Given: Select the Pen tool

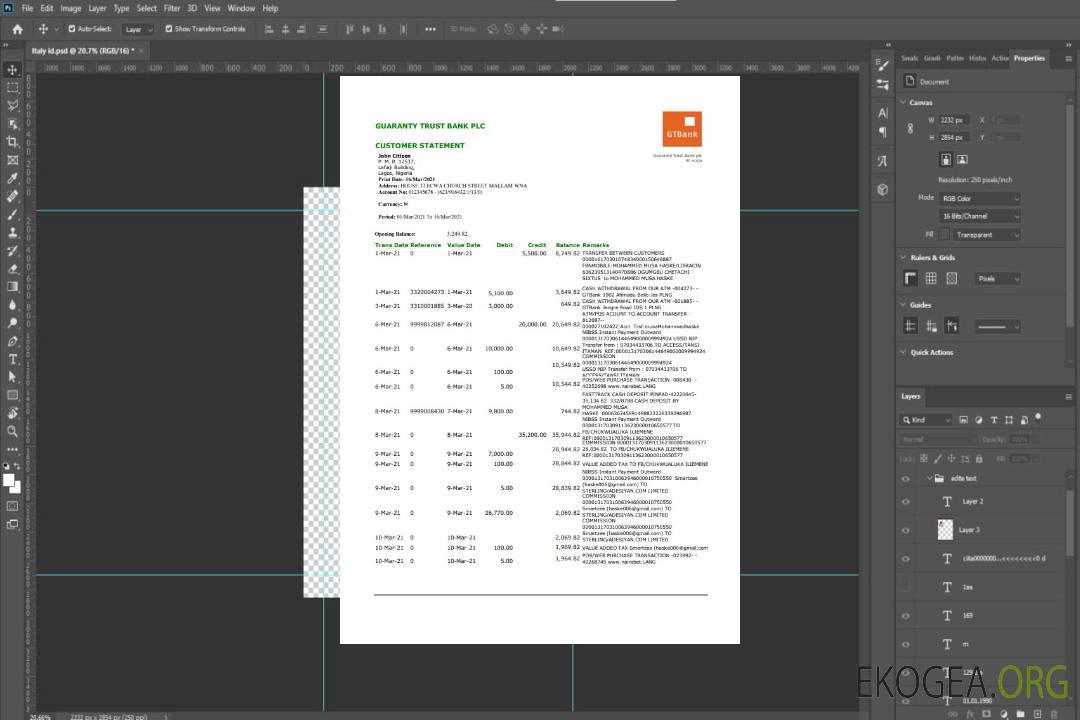Looking at the screenshot, I should [x=12, y=341].
